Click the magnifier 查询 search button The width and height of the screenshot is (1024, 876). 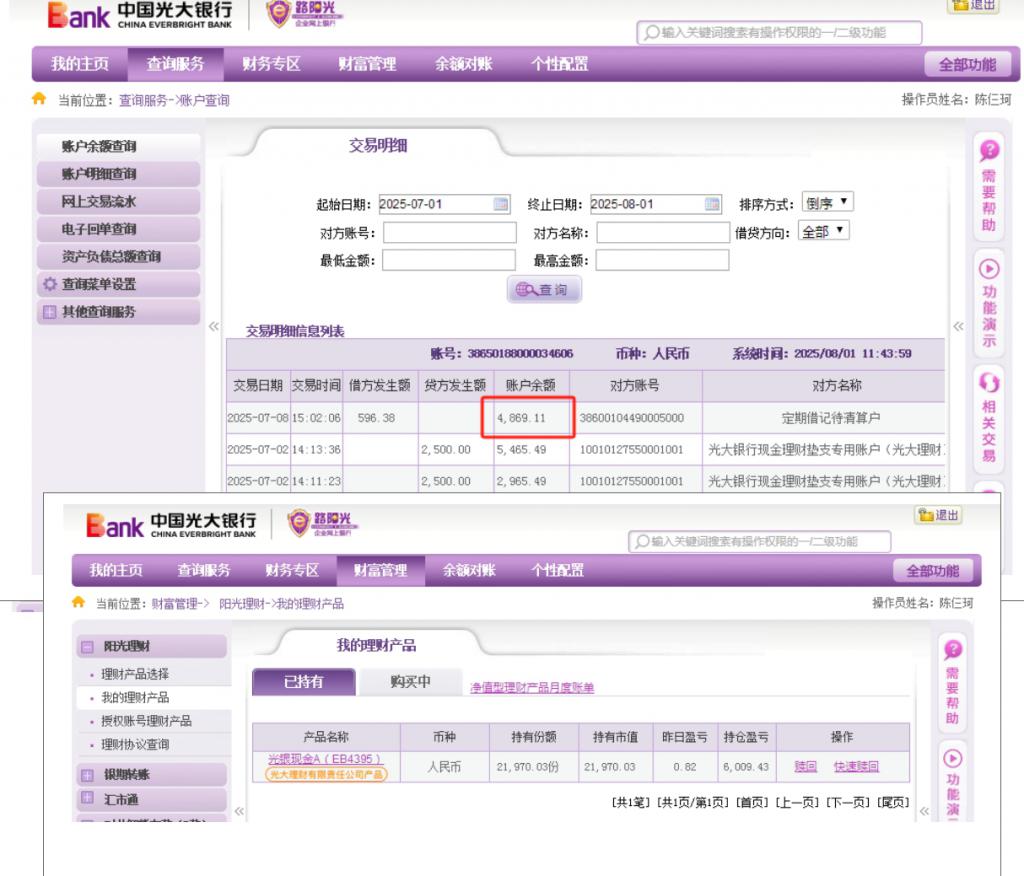point(544,289)
